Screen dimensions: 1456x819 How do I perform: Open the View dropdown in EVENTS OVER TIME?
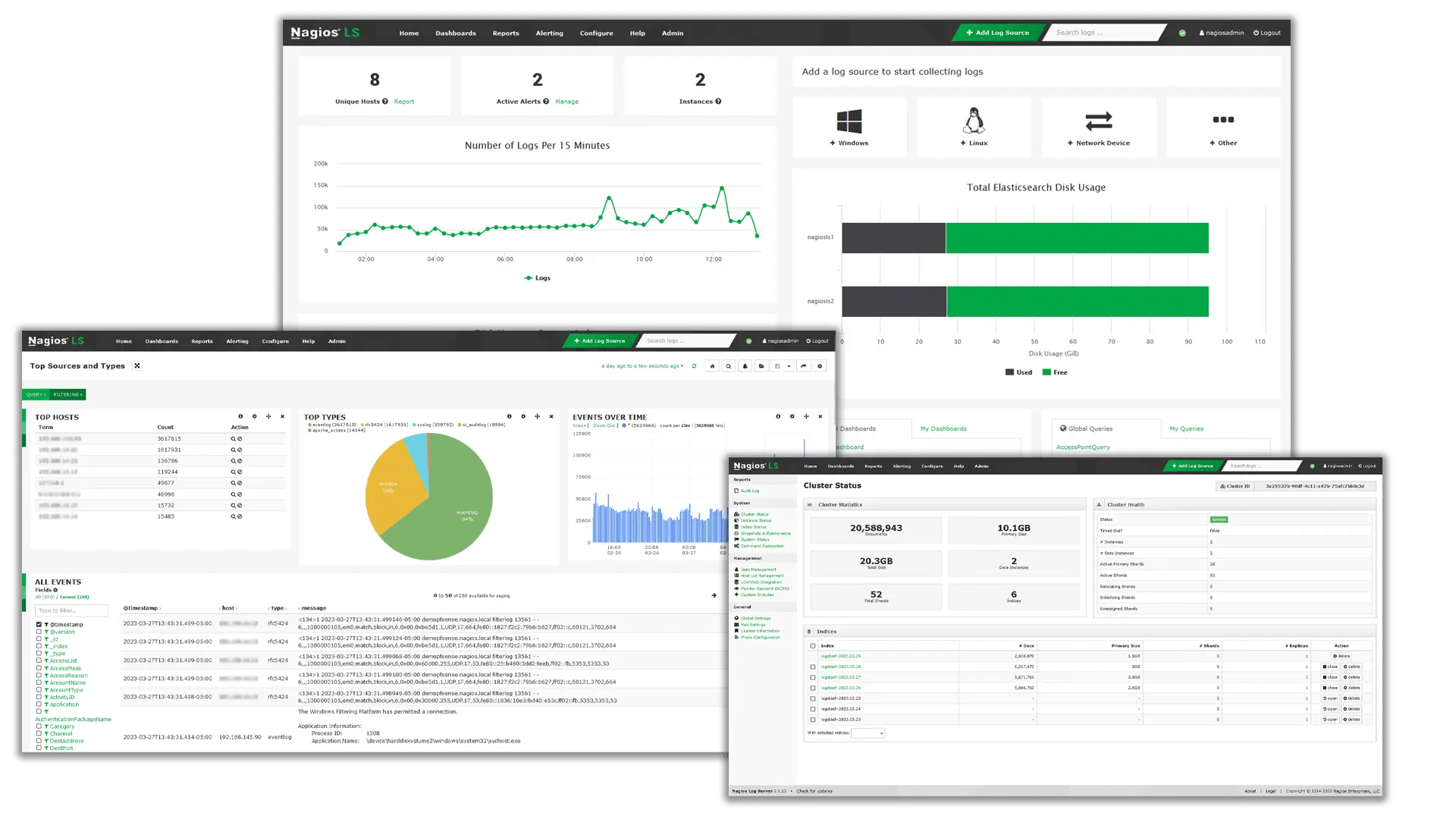click(x=580, y=426)
